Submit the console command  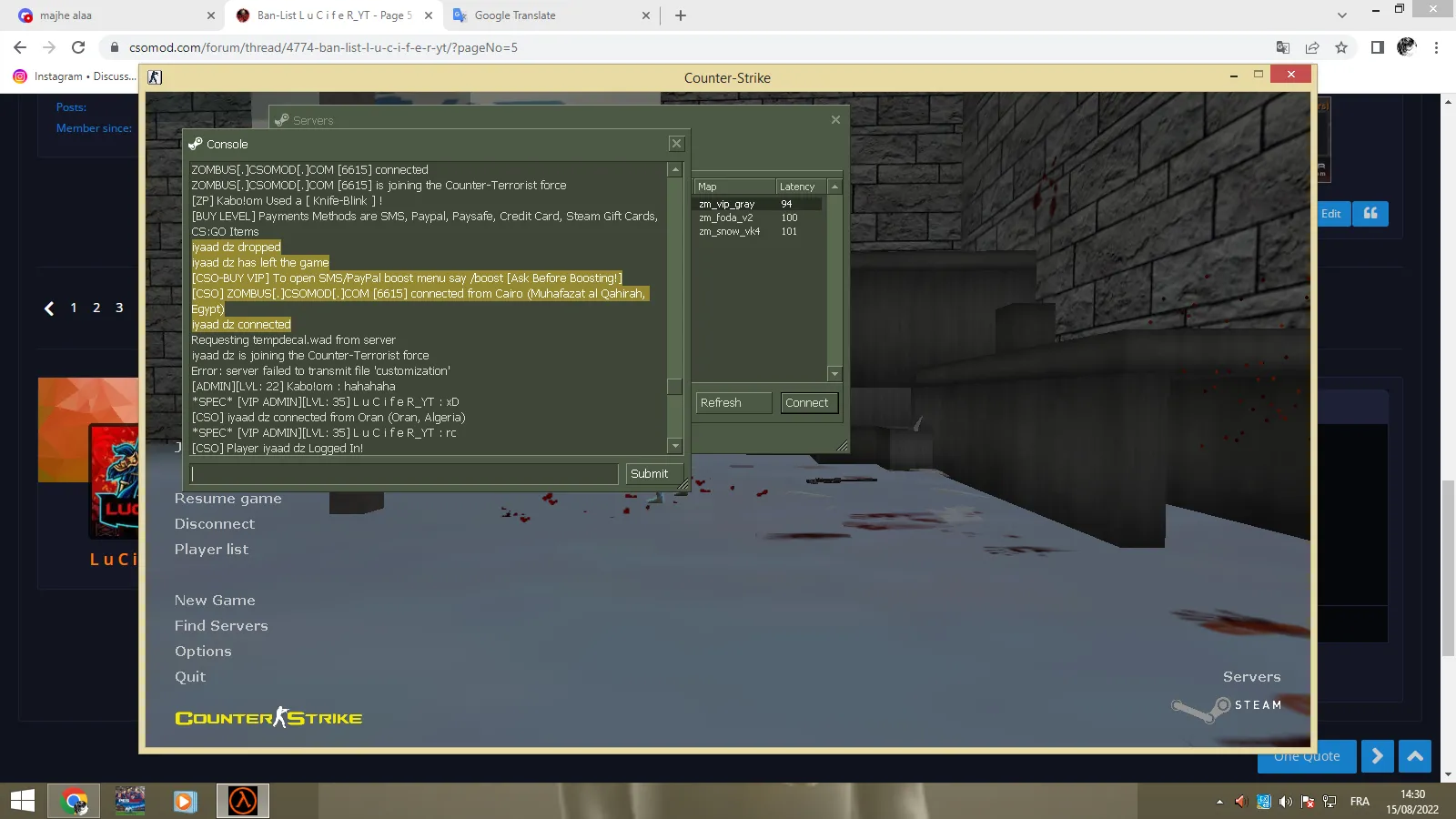pyautogui.click(x=650, y=474)
